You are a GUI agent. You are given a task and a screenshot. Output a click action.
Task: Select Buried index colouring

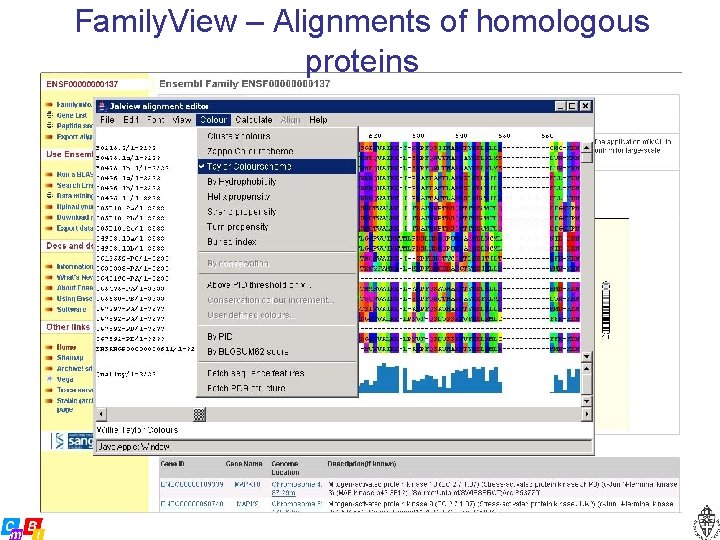(x=277, y=242)
